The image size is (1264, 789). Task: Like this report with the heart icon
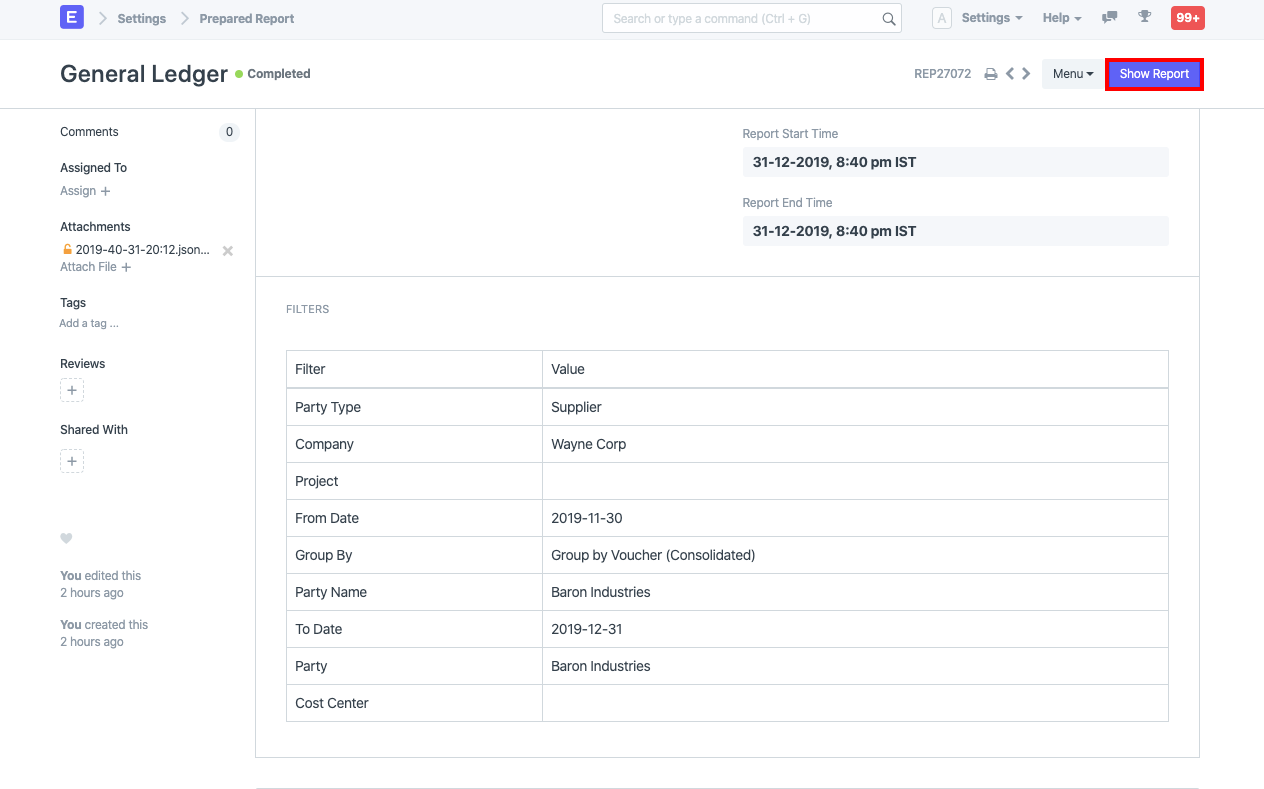click(x=66, y=538)
